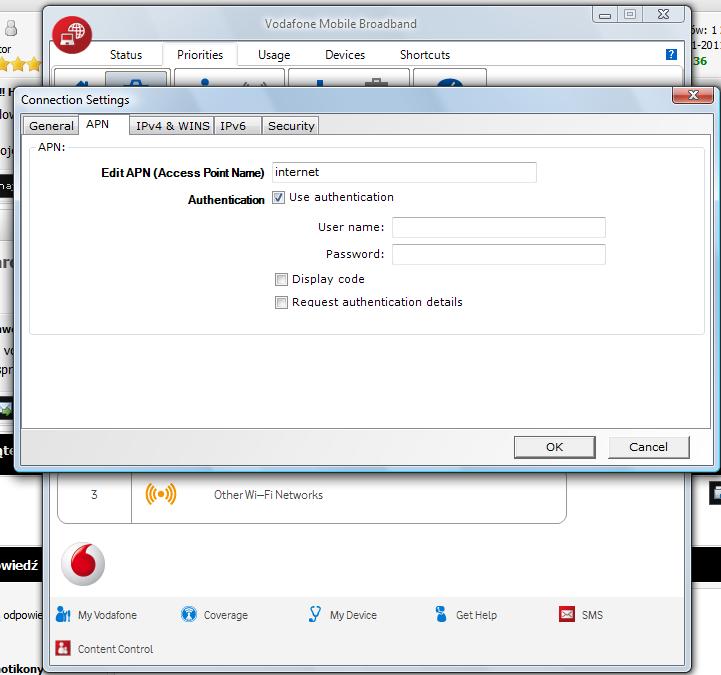The width and height of the screenshot is (721, 675).
Task: Focus the Edit APN text field
Action: tap(404, 172)
